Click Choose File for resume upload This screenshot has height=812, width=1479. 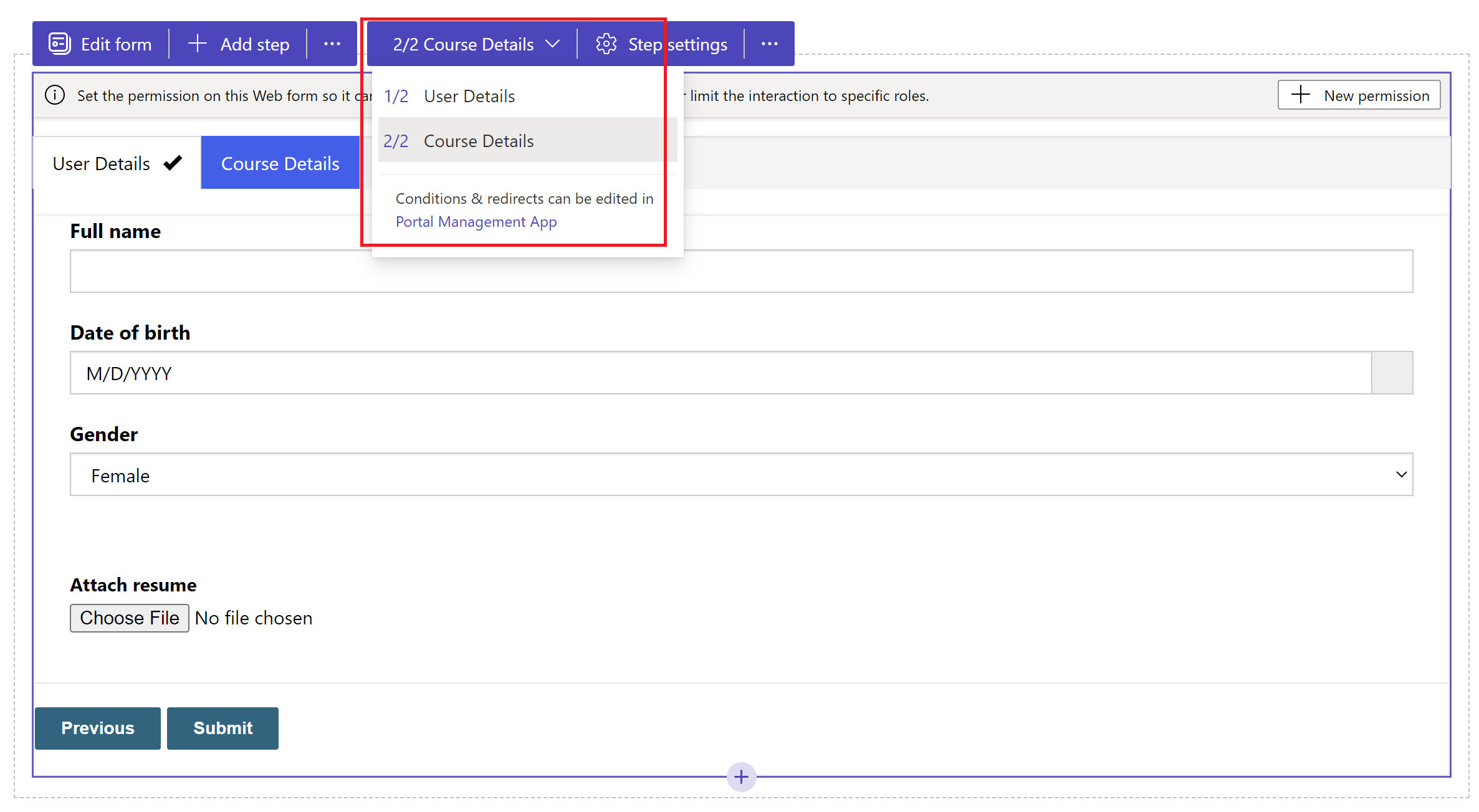click(128, 618)
